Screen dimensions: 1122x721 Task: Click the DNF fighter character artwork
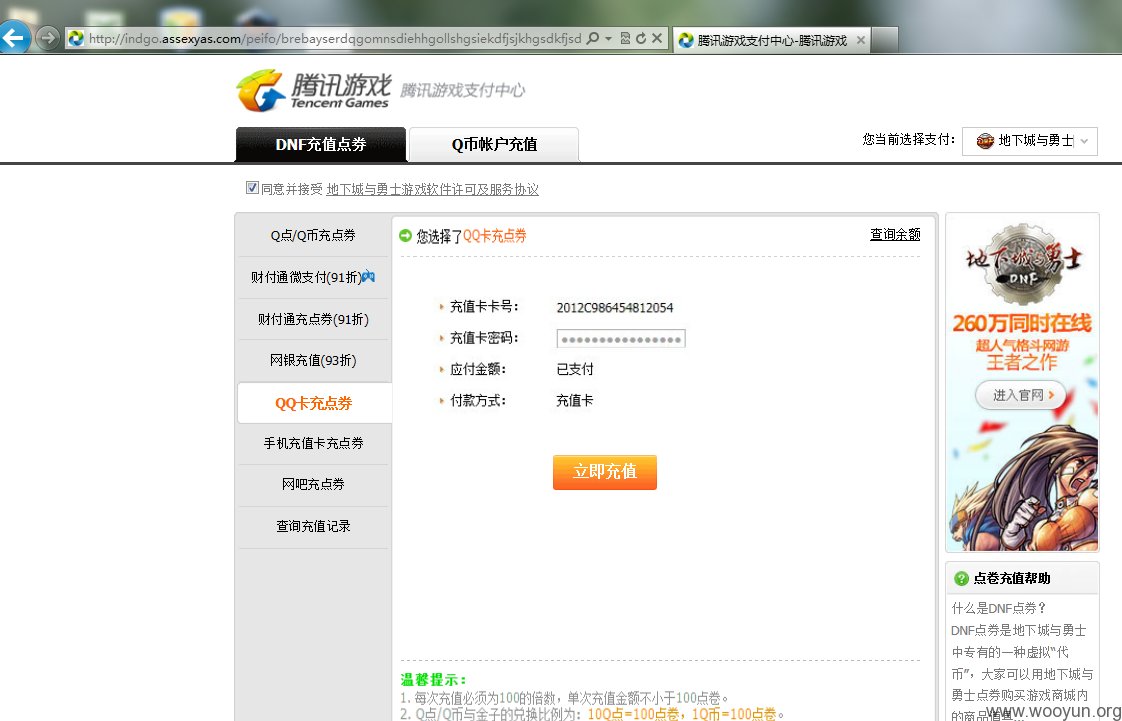1023,490
